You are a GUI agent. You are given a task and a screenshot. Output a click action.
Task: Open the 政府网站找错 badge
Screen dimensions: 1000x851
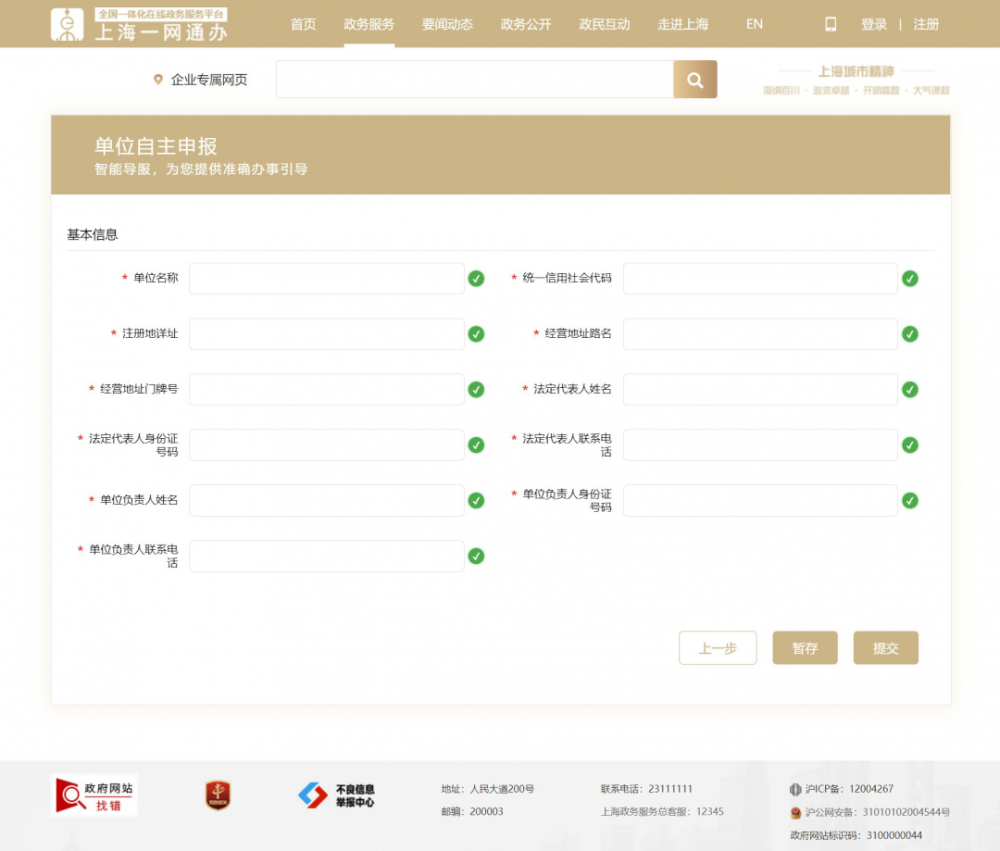[x=94, y=796]
